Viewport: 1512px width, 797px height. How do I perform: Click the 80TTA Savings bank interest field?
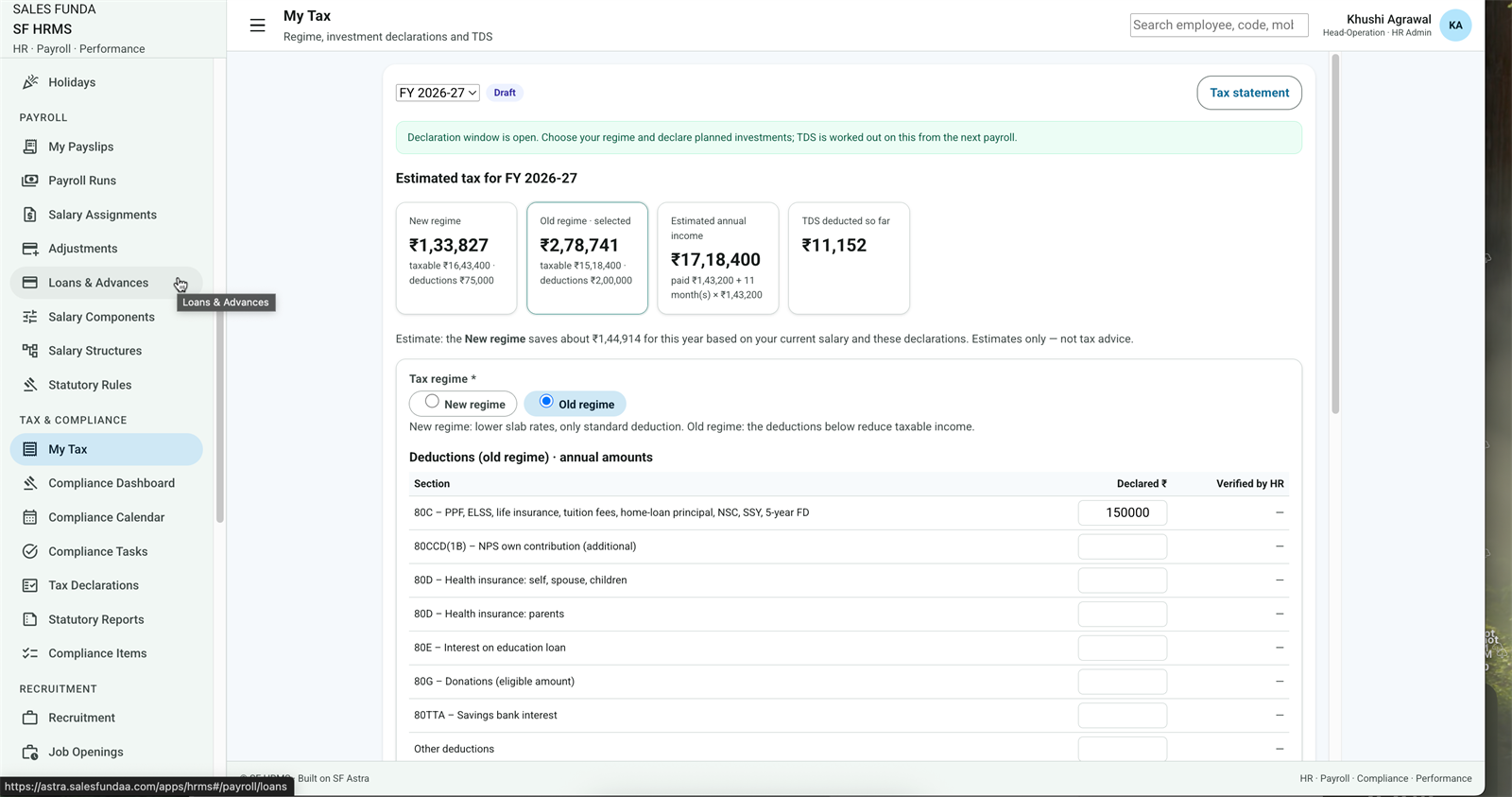coord(1123,716)
